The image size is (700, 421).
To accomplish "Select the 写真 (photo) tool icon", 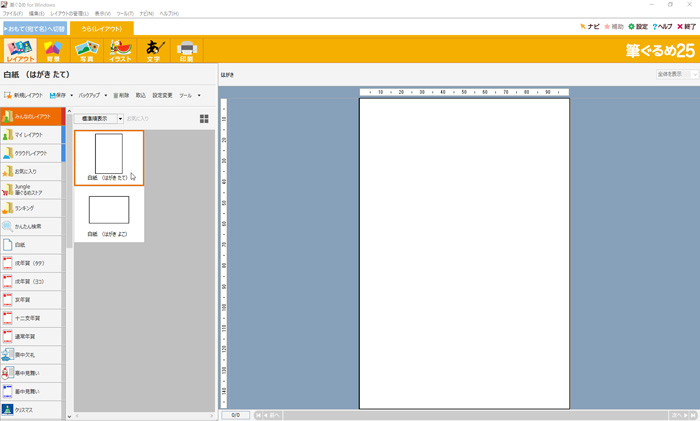I will coord(85,50).
